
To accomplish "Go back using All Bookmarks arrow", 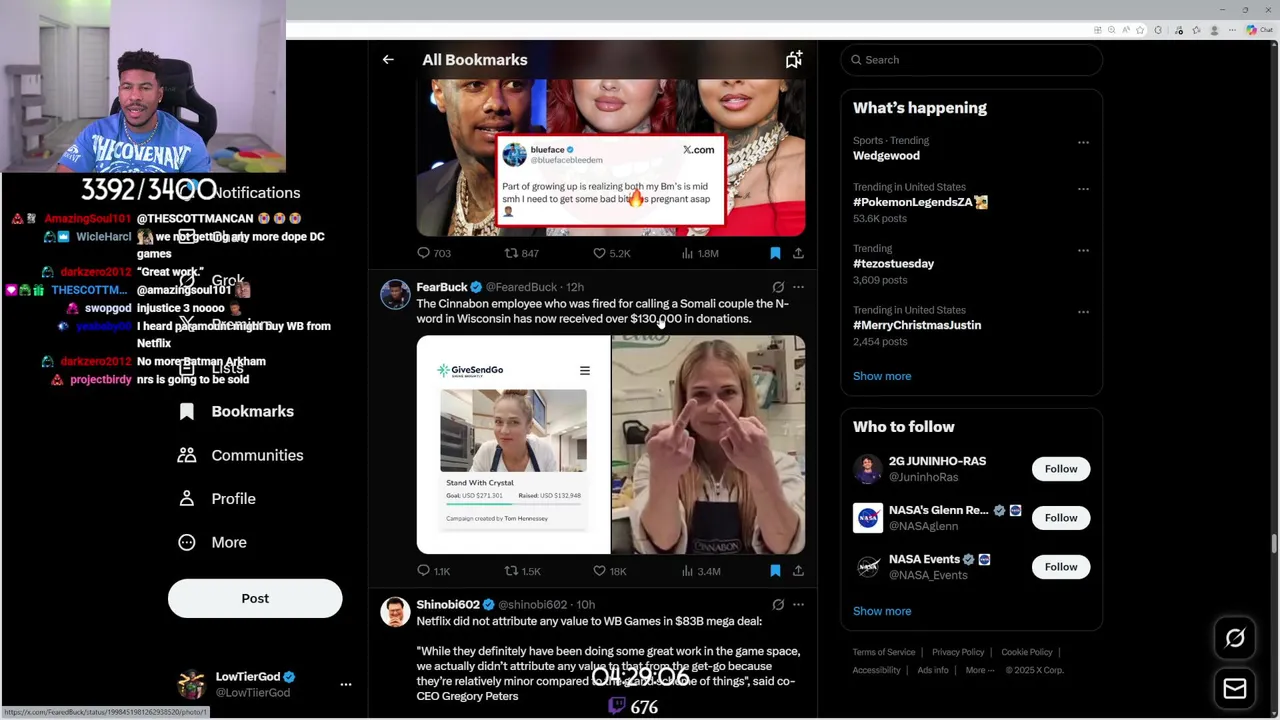I will (x=388, y=60).
